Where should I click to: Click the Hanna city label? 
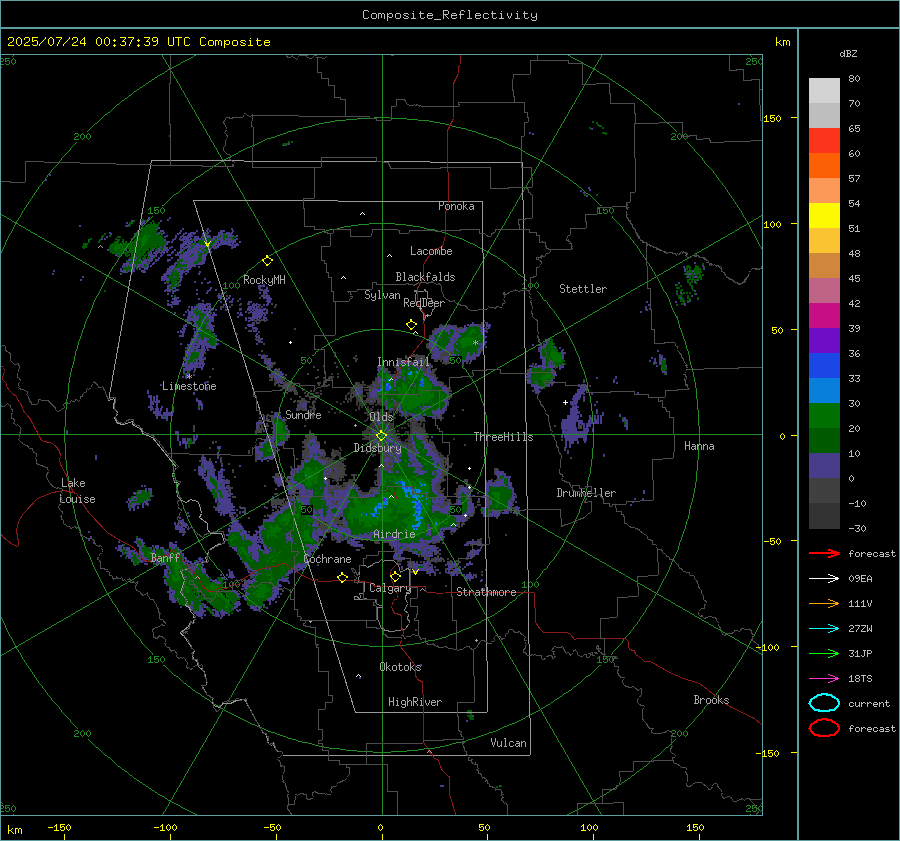699,446
